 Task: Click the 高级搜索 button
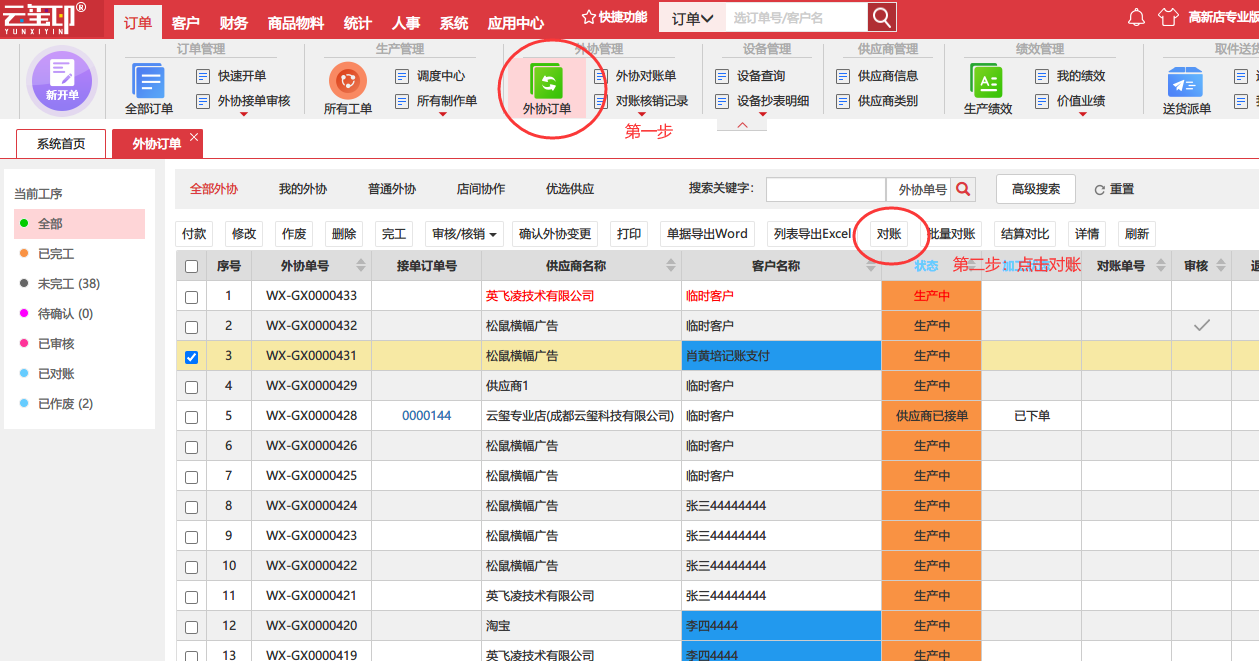[x=1036, y=189]
